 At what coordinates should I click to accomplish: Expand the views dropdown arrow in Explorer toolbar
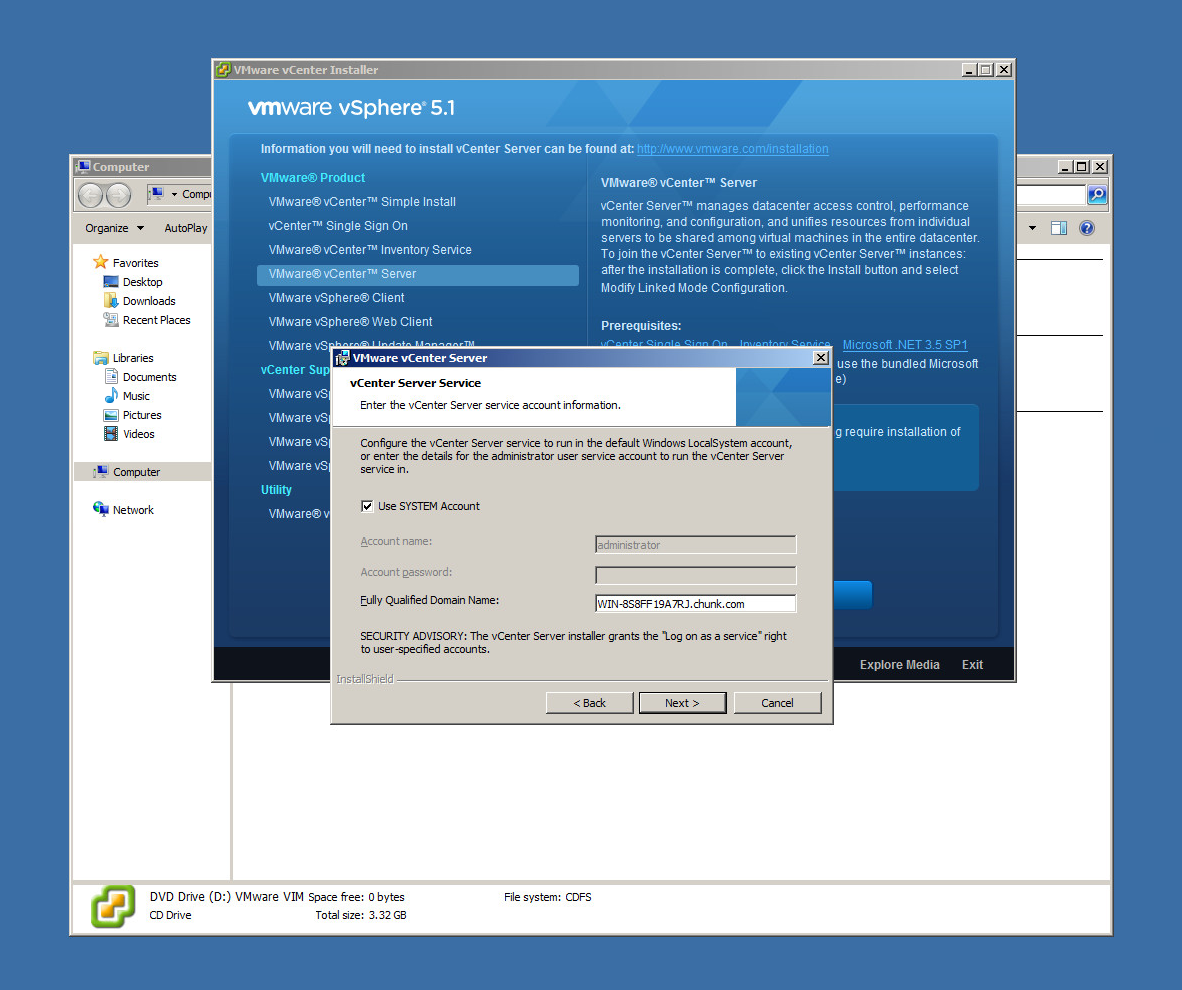pyautogui.click(x=1032, y=228)
